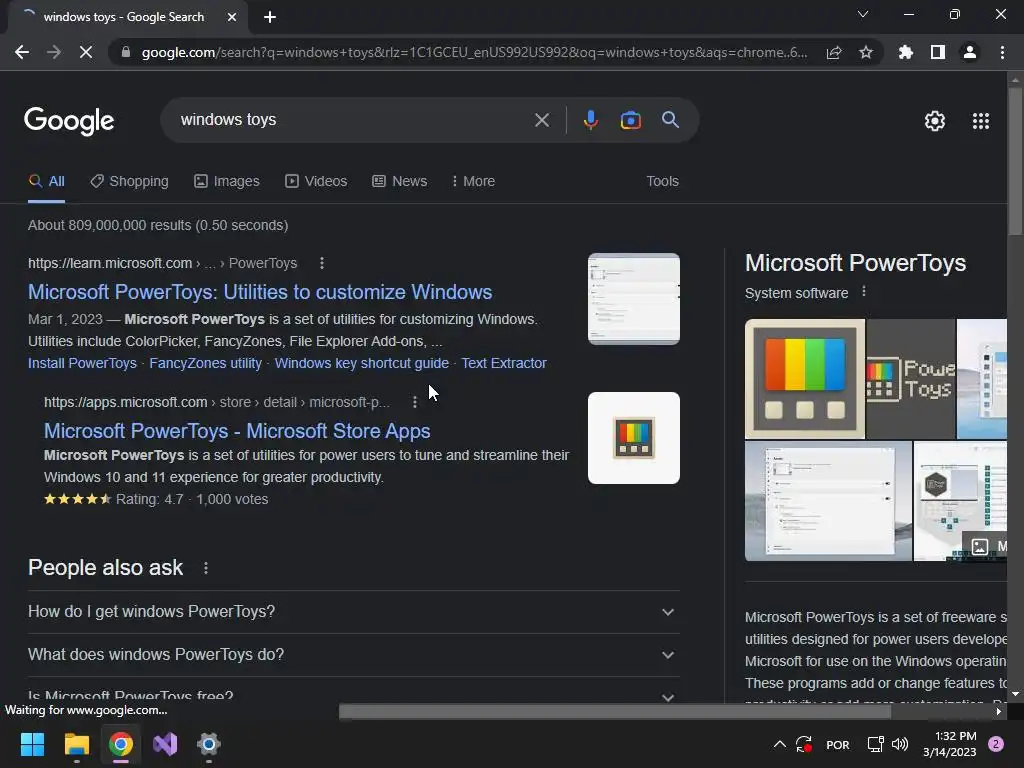Open the FancyZones utility sitelink
The height and width of the screenshot is (768, 1024).
205,363
